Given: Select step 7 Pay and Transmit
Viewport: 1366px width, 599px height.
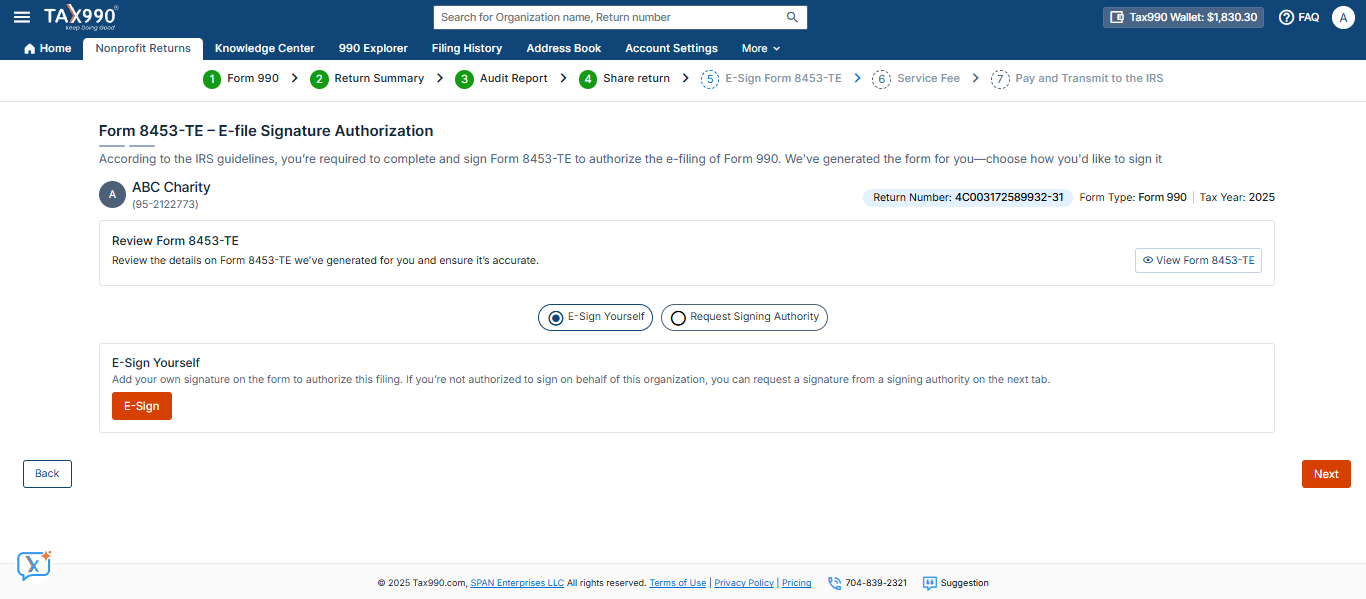Looking at the screenshot, I should (x=1077, y=79).
